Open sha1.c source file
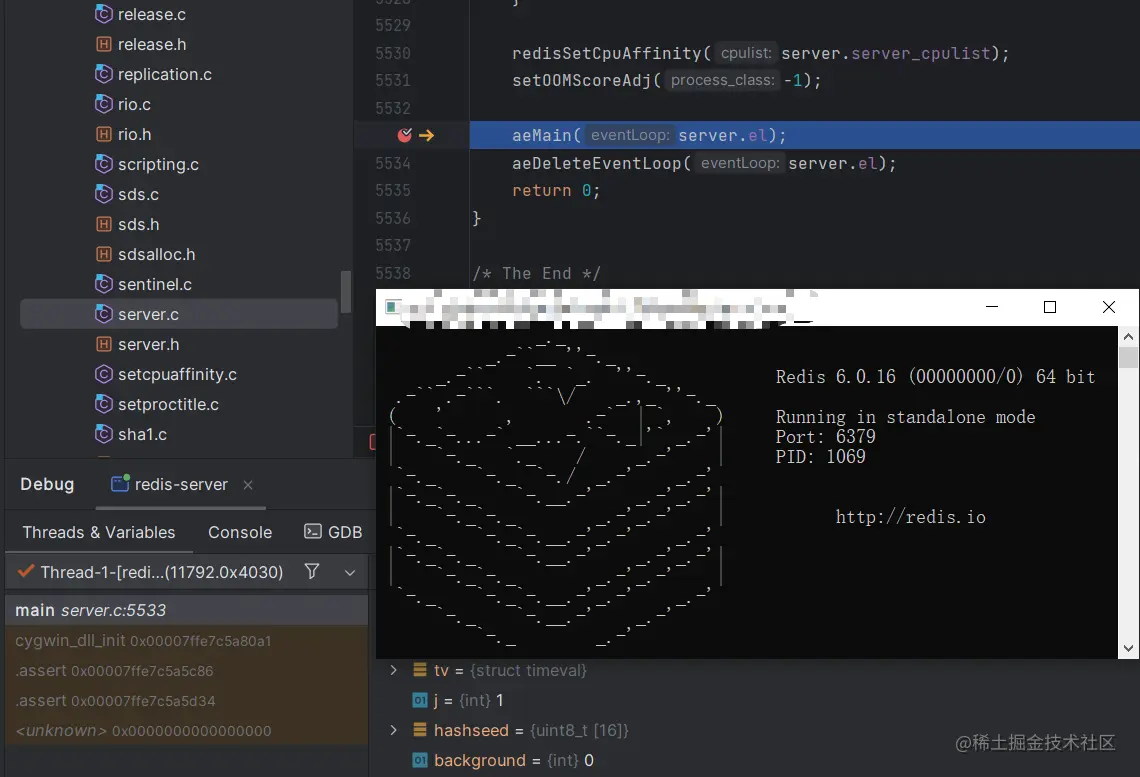The height and width of the screenshot is (777, 1140). [142, 434]
